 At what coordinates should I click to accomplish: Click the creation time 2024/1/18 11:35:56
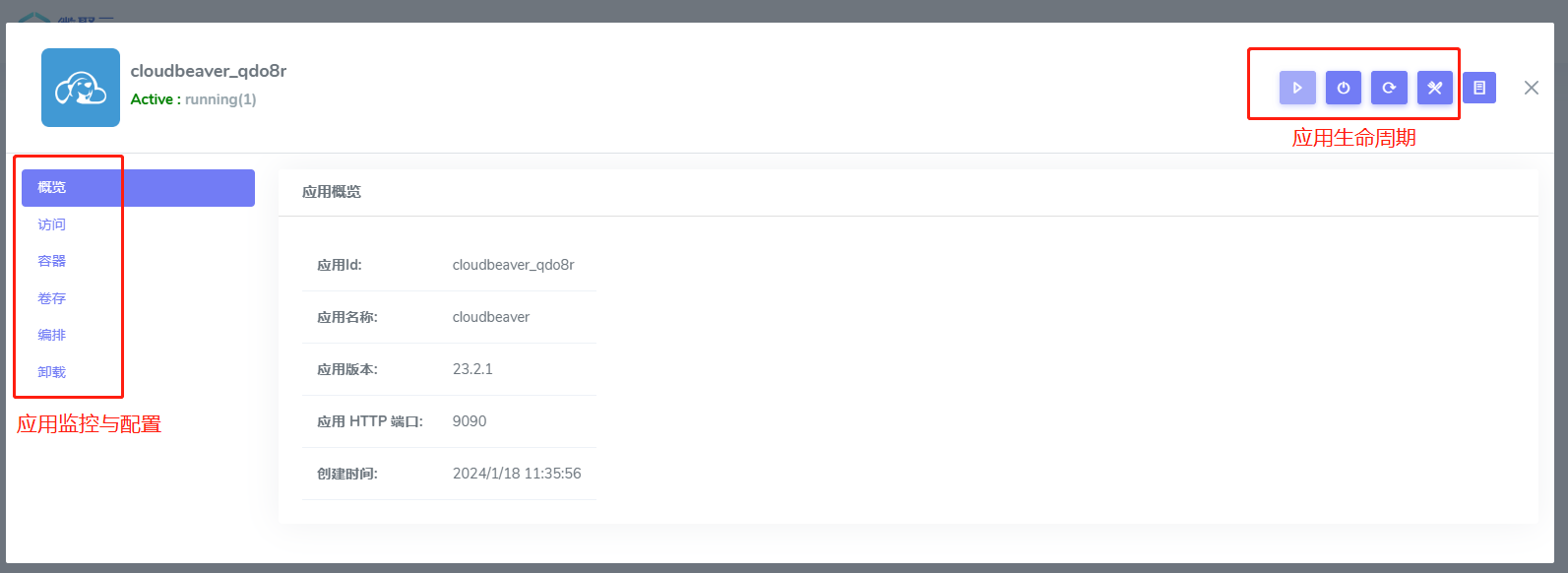(517, 474)
